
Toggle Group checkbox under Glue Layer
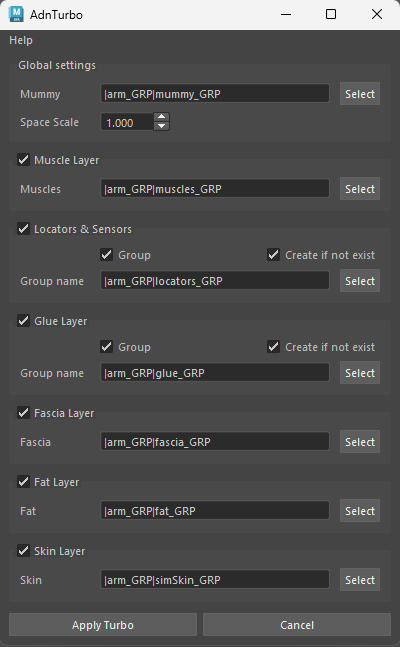pos(107,347)
